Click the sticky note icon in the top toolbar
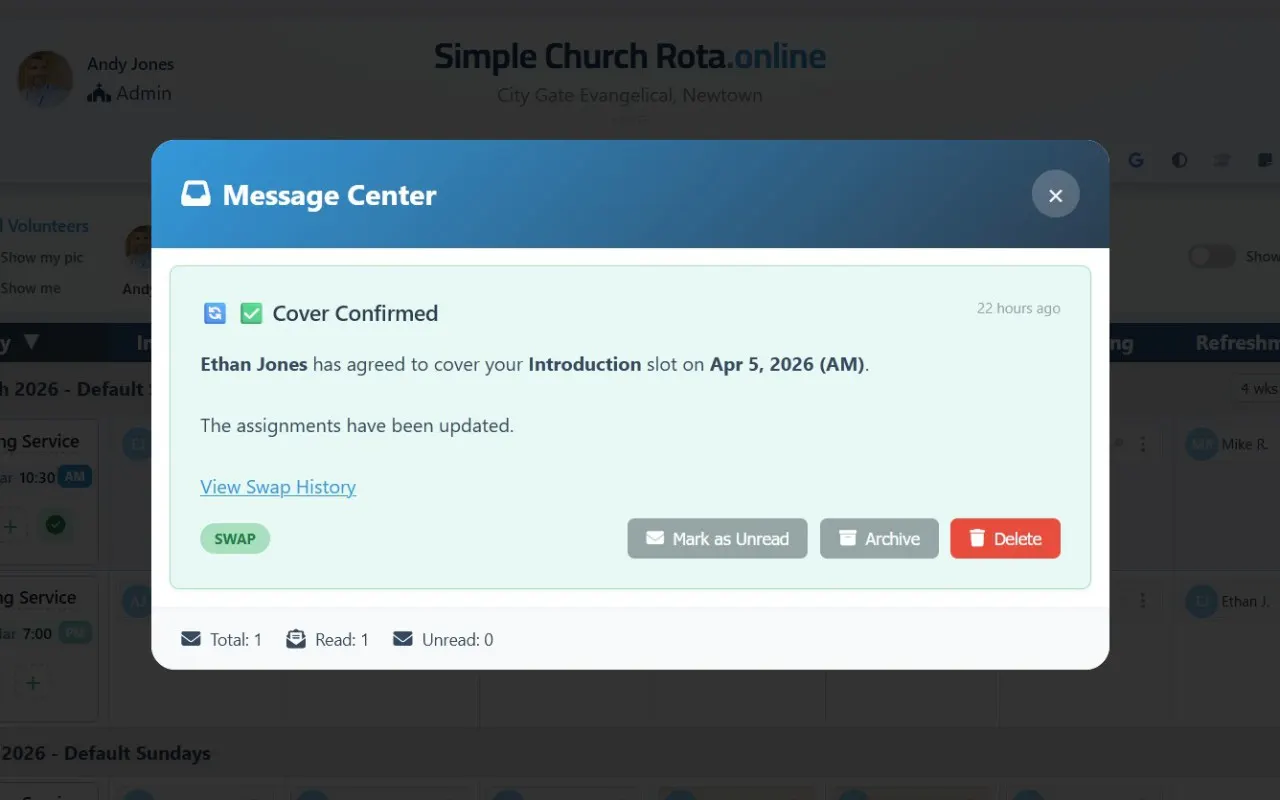This screenshot has height=800, width=1280. [1264, 160]
